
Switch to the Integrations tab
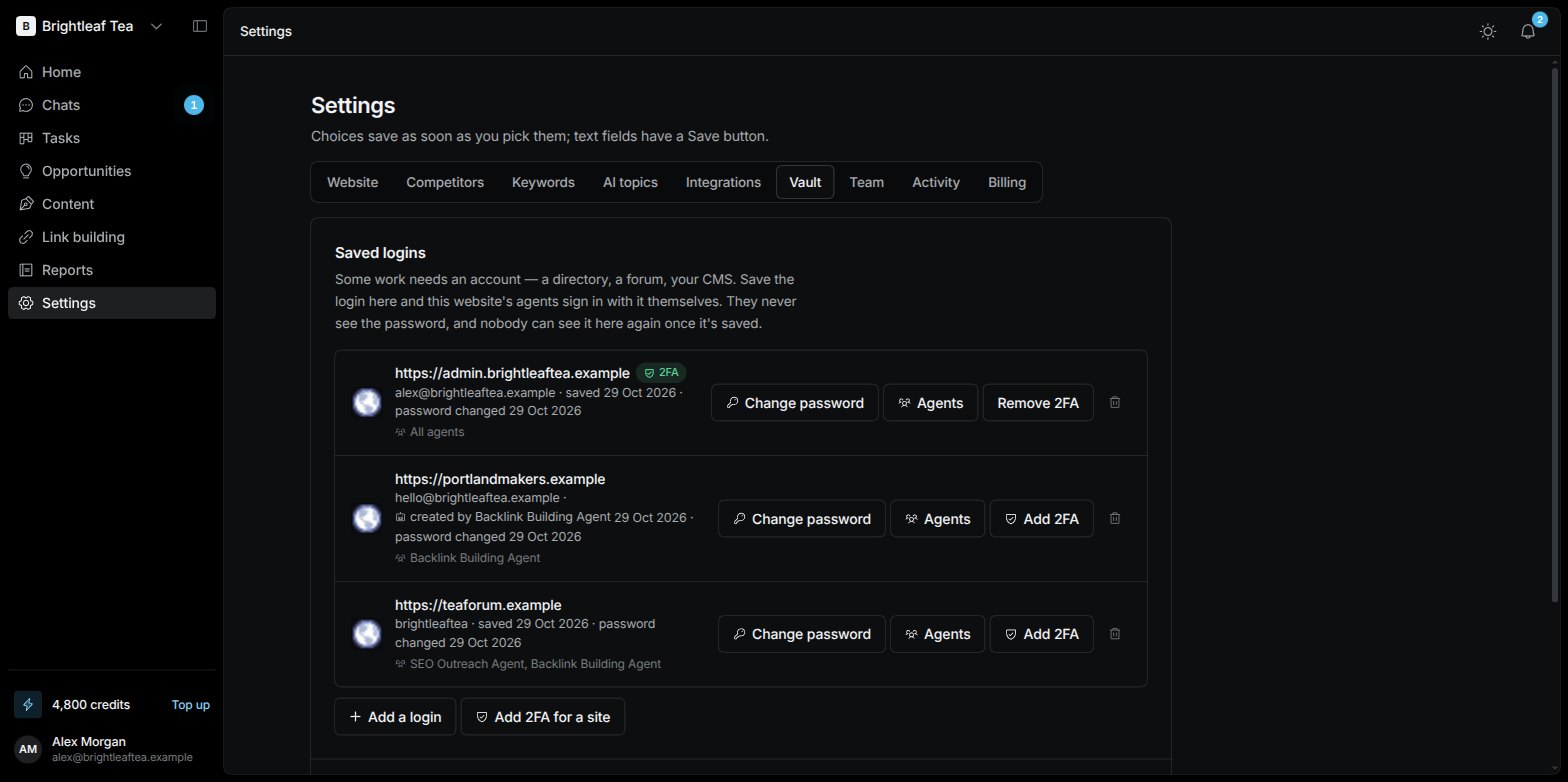pos(723,182)
